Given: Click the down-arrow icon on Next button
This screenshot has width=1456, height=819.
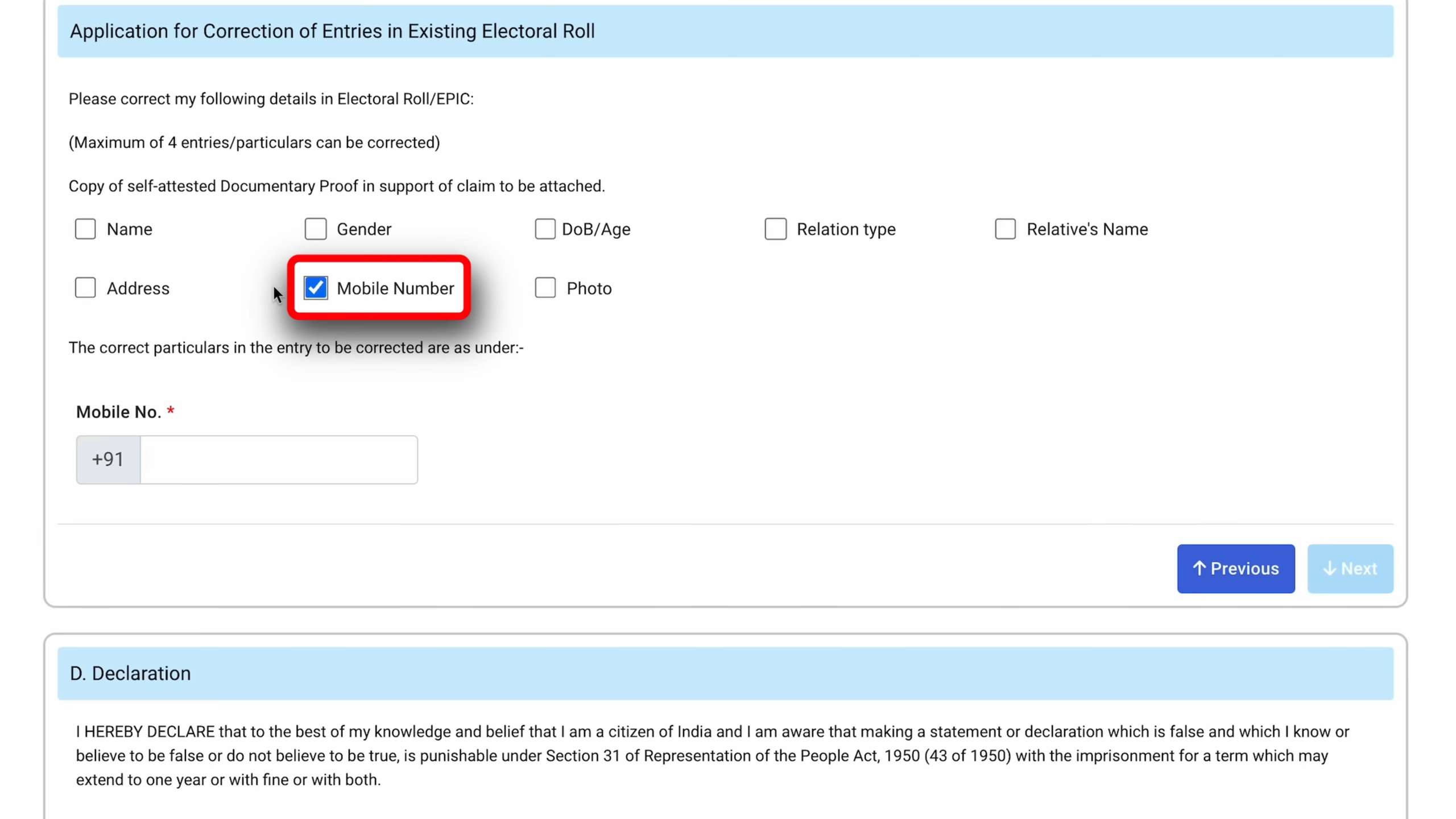Looking at the screenshot, I should pos(1329,568).
